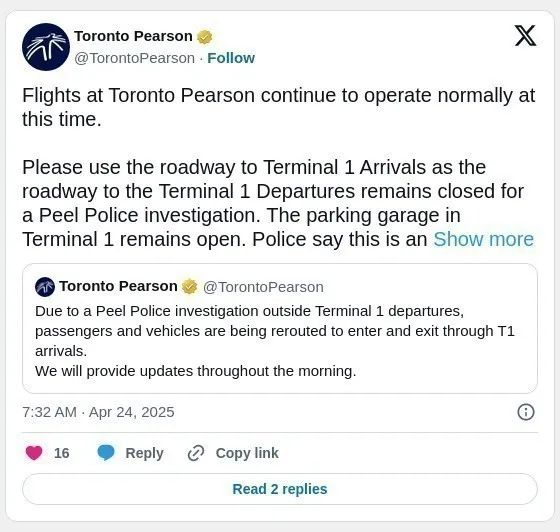Image resolution: width=560 pixels, height=532 pixels.
Task: Expand the tweet with Show more
Action: click(483, 239)
